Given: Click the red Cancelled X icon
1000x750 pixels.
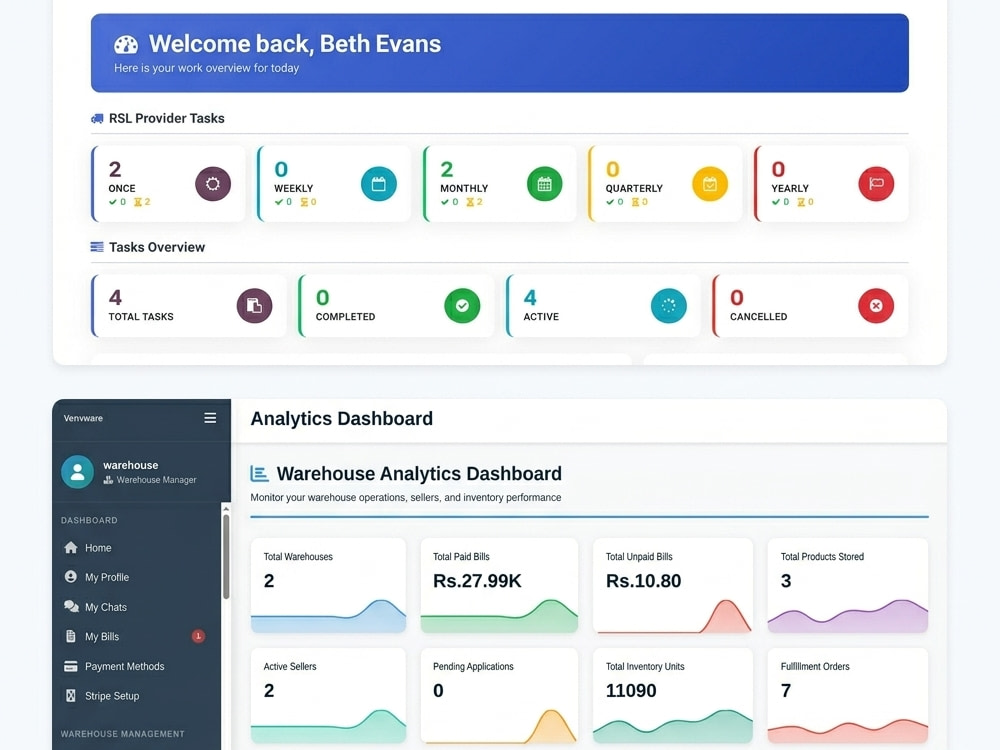Looking at the screenshot, I should (876, 305).
